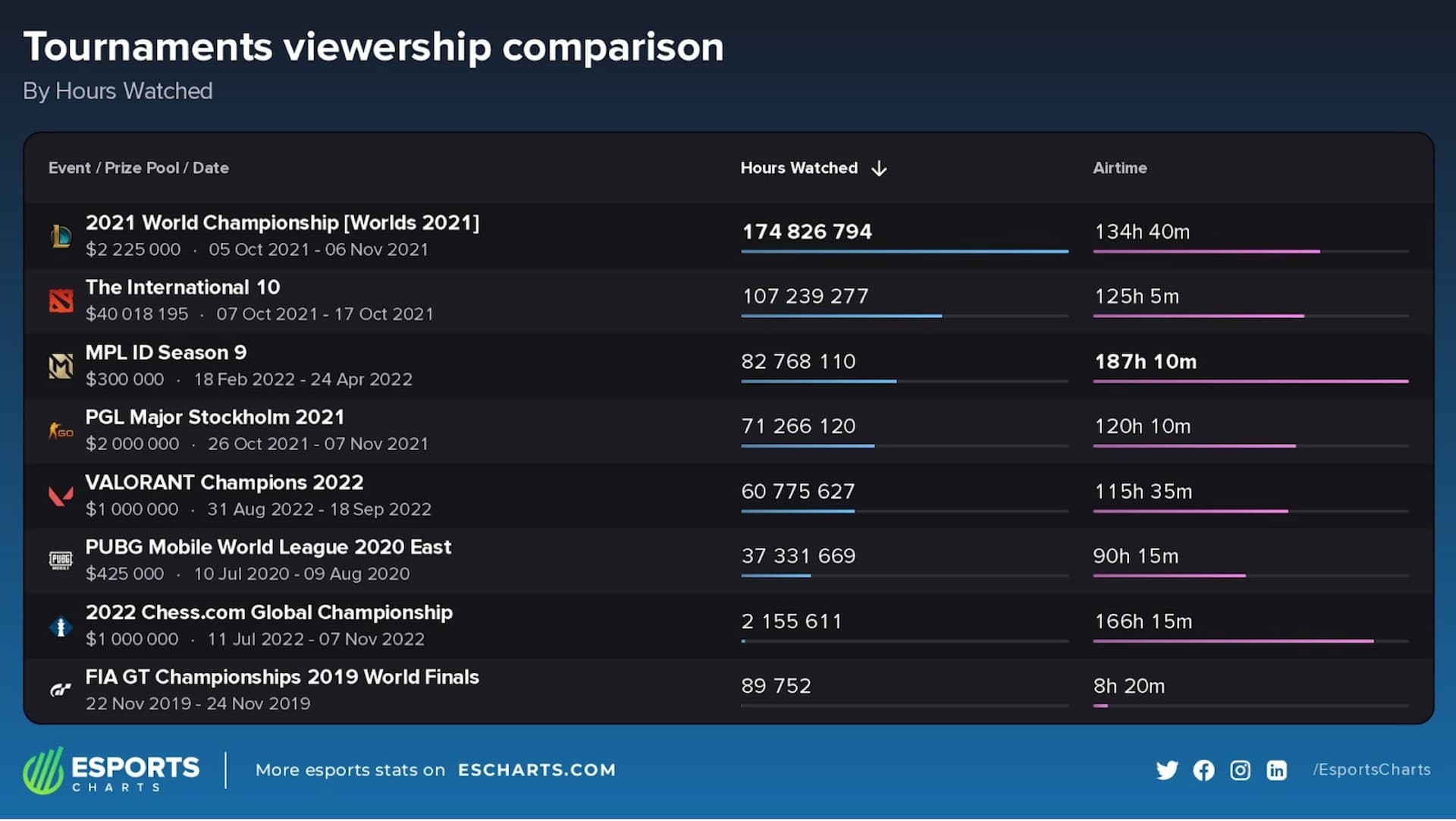Open PUBG Mobile World League 2020 East
The height and width of the screenshot is (821, 1456).
coord(268,547)
